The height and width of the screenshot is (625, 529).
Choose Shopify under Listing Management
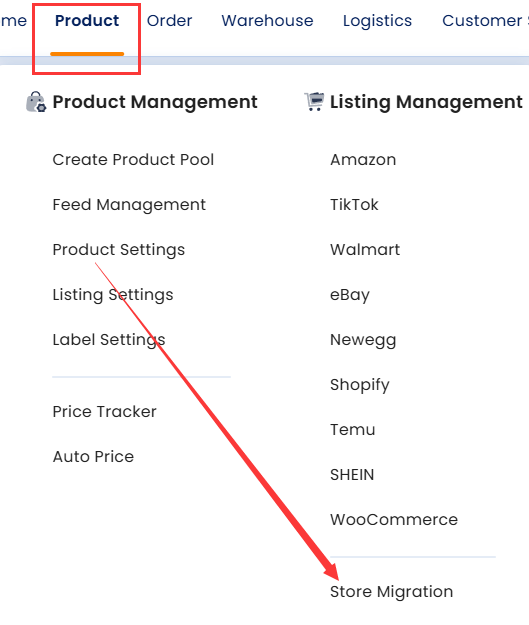(360, 385)
